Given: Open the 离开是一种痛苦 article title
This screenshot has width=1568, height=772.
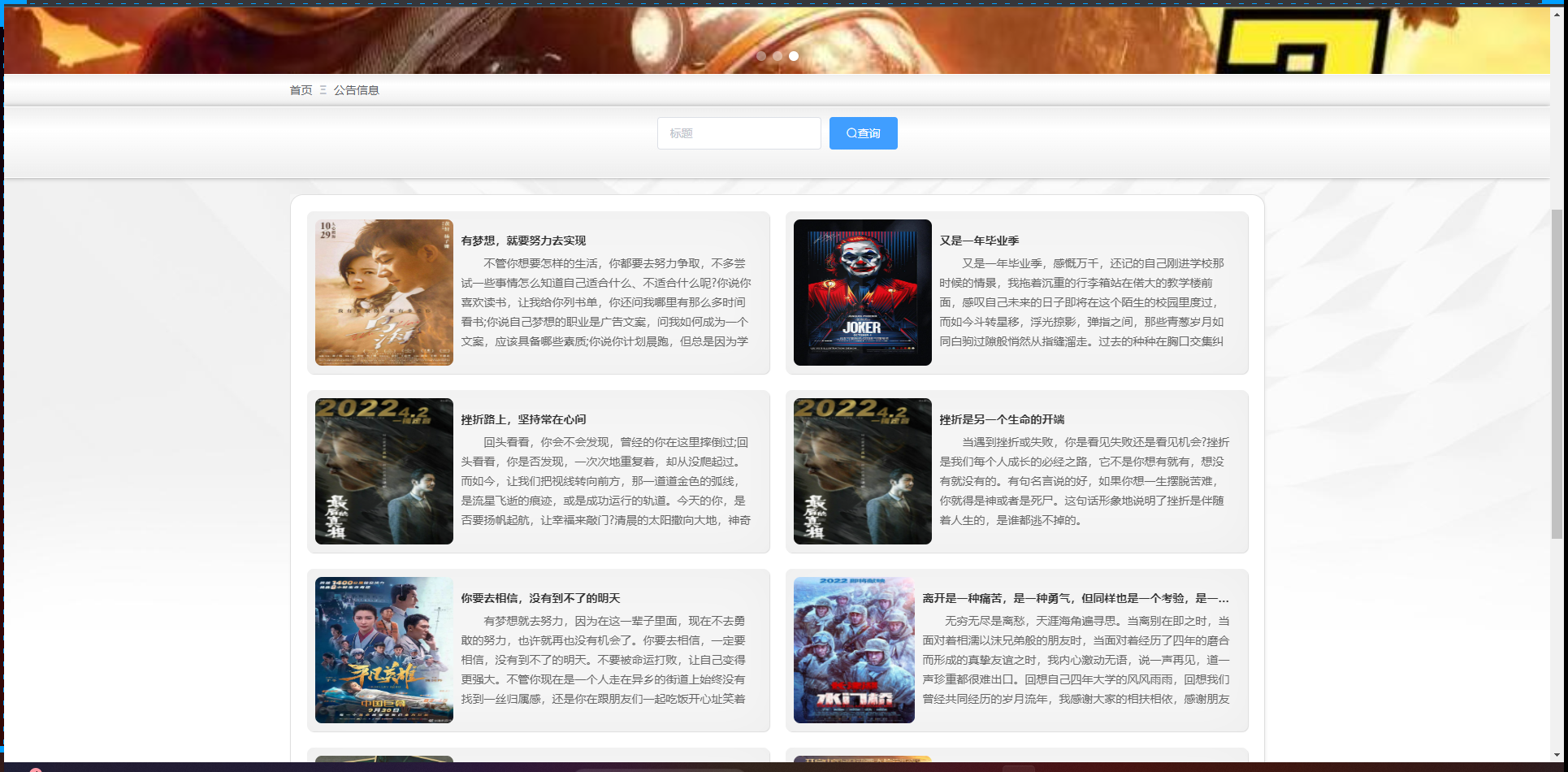Looking at the screenshot, I should (x=1076, y=598).
